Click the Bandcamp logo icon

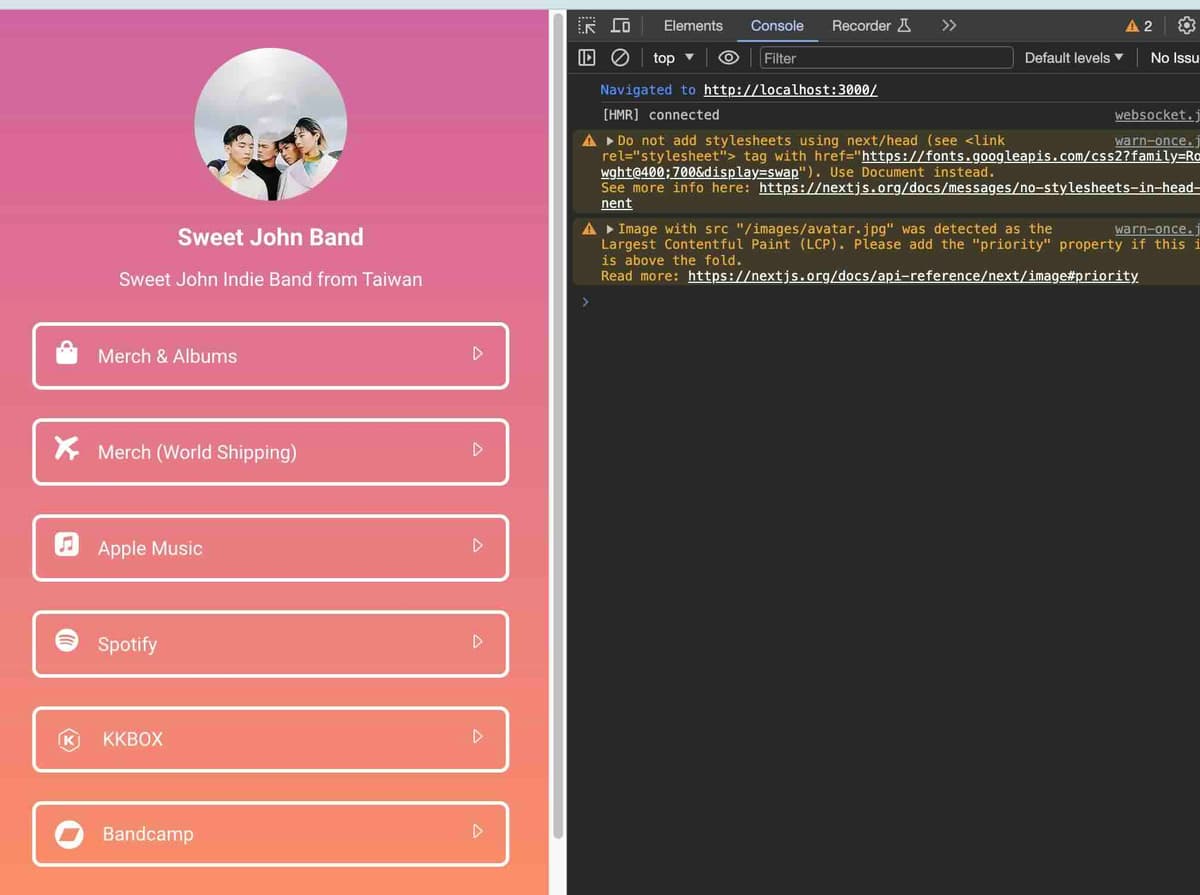(69, 835)
